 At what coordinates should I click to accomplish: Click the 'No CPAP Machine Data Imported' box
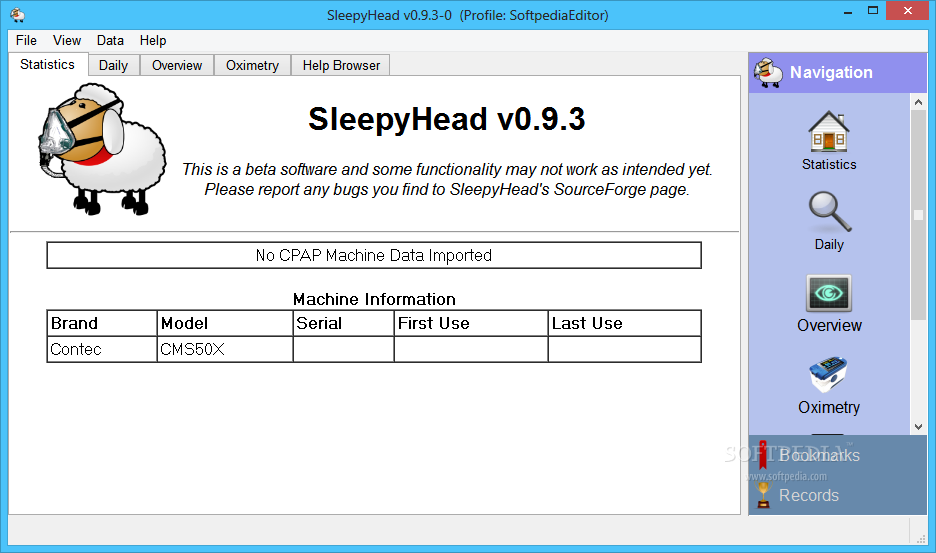(374, 256)
